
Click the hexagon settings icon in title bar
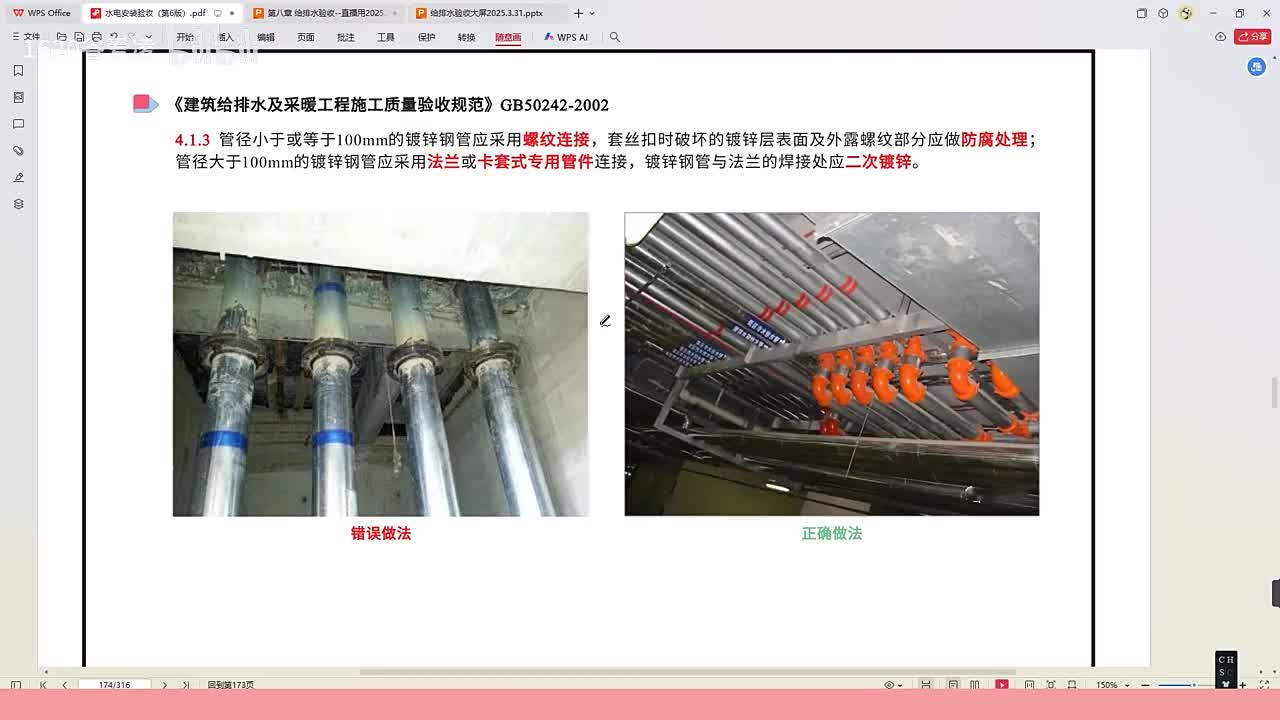point(1163,13)
